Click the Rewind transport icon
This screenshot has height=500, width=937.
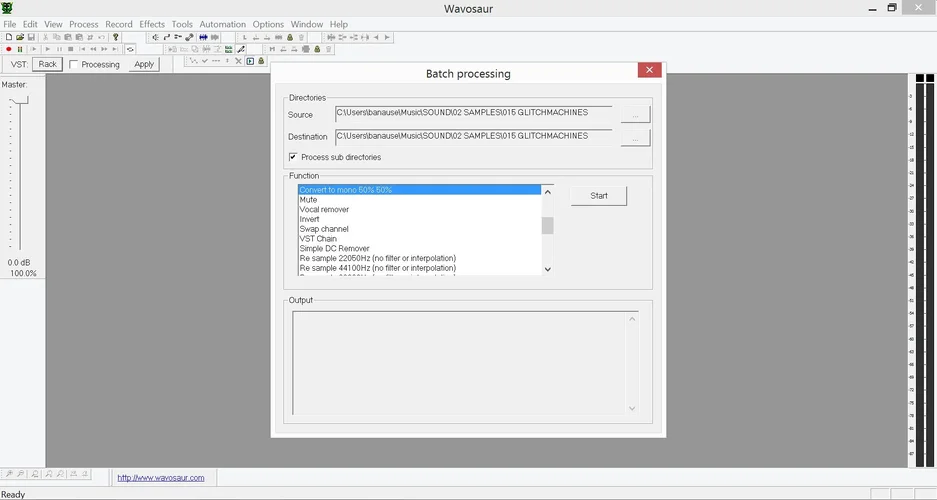click(x=93, y=49)
